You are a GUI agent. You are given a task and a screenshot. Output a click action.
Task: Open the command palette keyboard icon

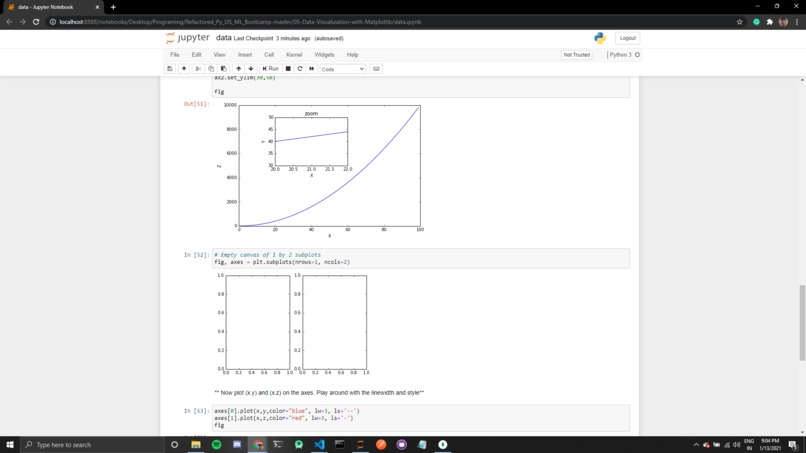[x=376, y=69]
